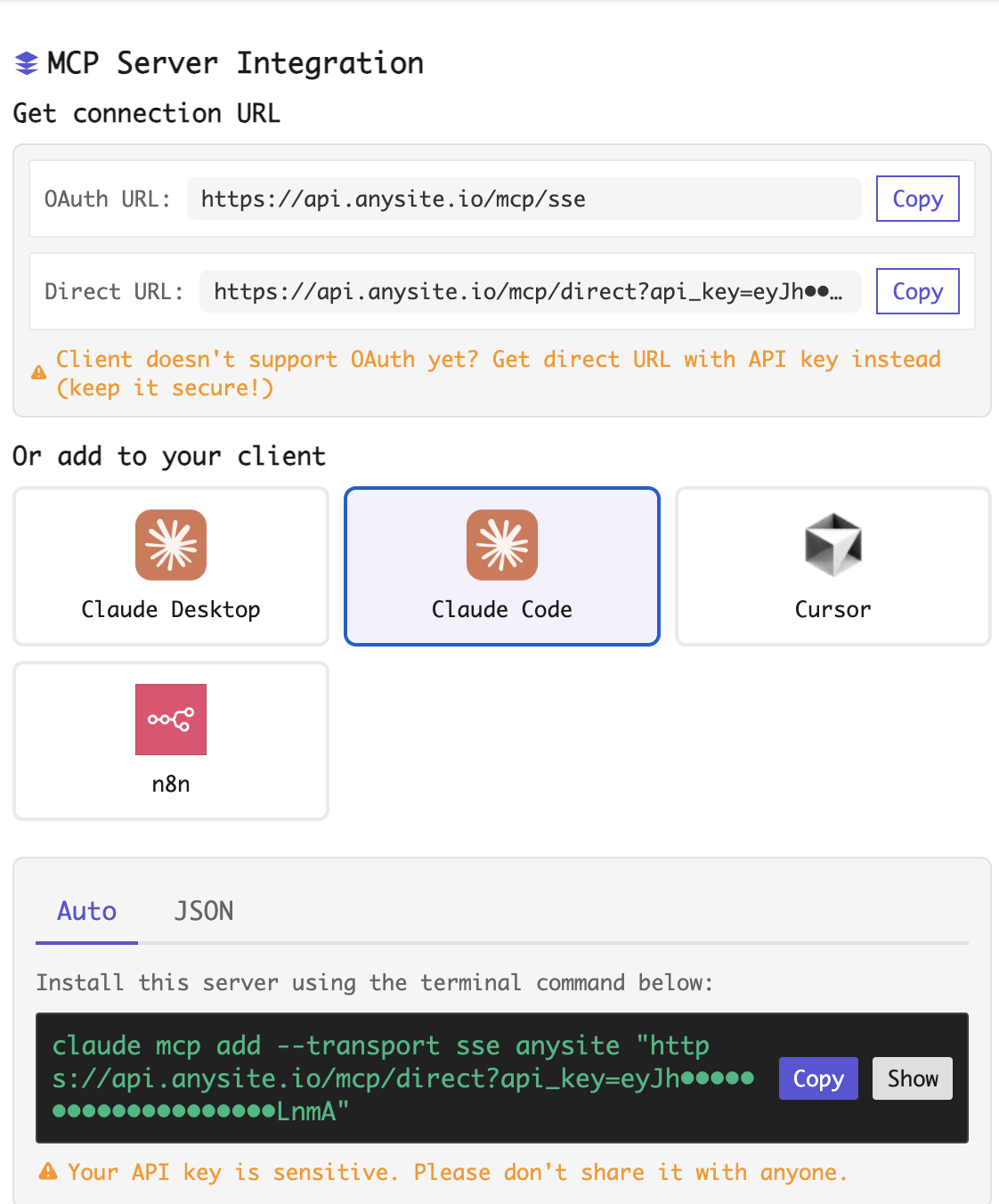This screenshot has height=1204, width=999.
Task: Click the Get connection URL heading
Action: tap(145, 113)
